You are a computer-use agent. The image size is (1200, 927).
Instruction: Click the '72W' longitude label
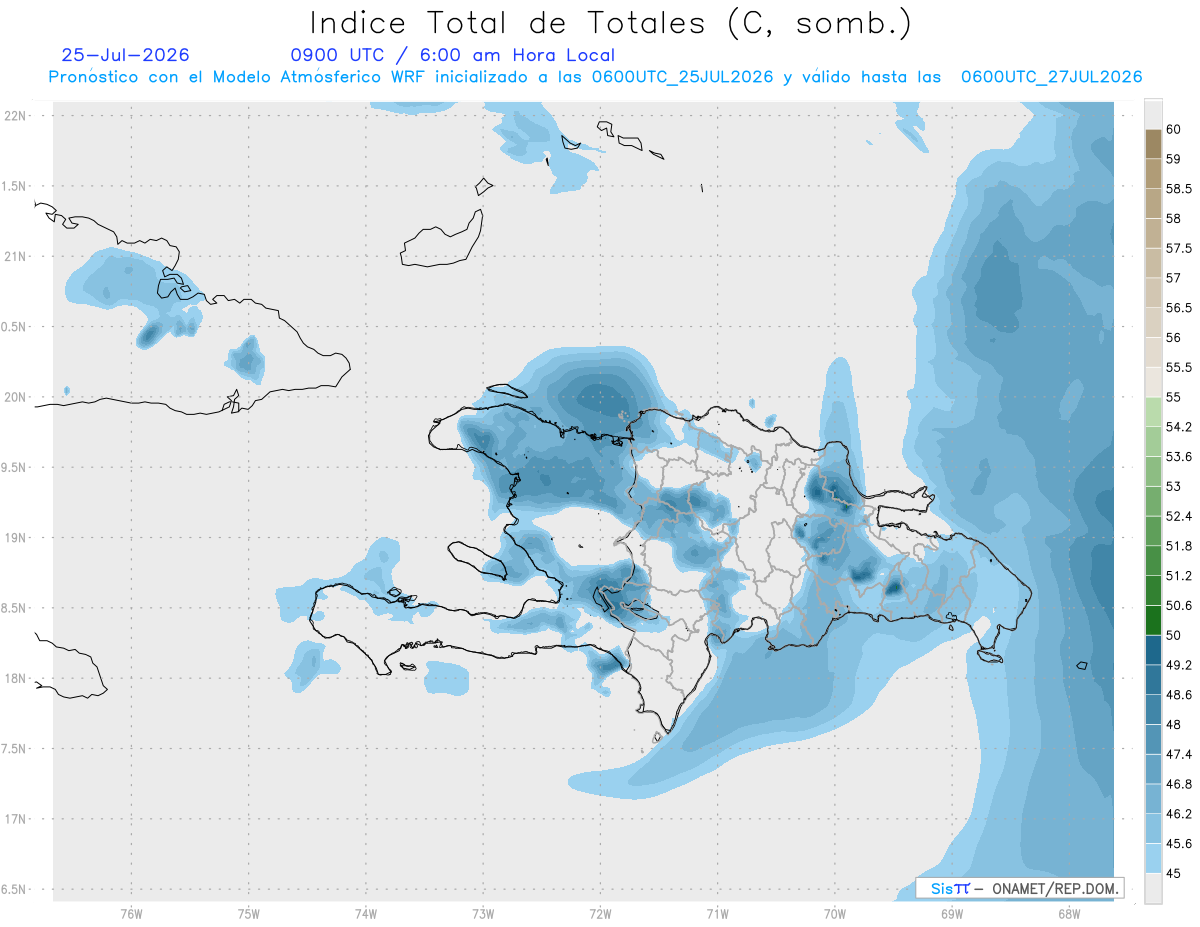[x=600, y=914]
